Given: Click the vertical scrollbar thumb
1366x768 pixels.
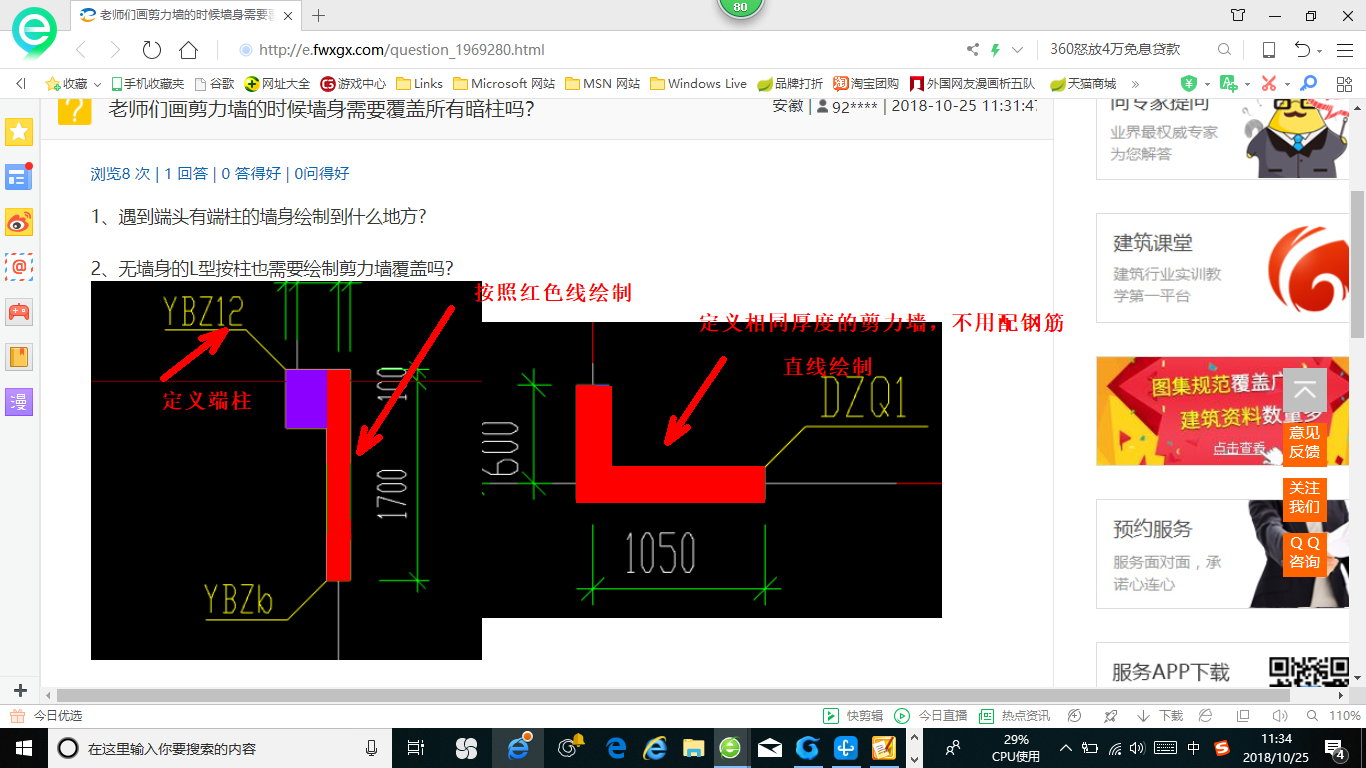Looking at the screenshot, I should coord(1357,264).
